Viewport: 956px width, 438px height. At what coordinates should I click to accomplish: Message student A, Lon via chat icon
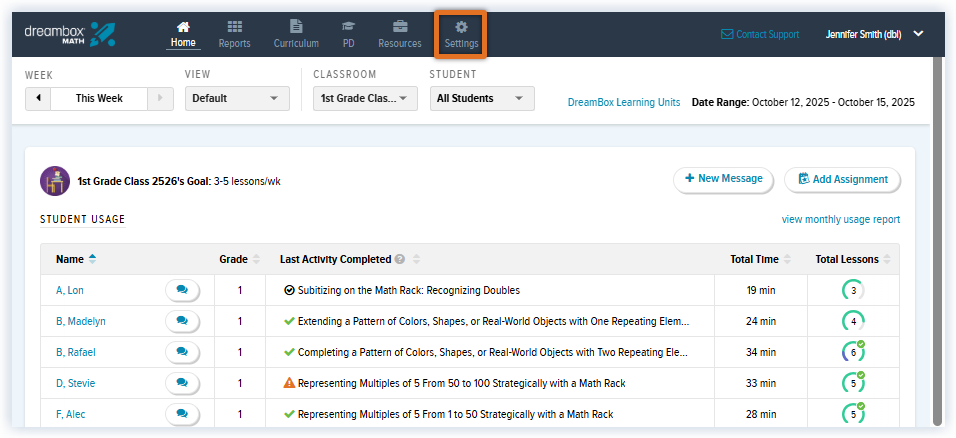pyautogui.click(x=182, y=290)
